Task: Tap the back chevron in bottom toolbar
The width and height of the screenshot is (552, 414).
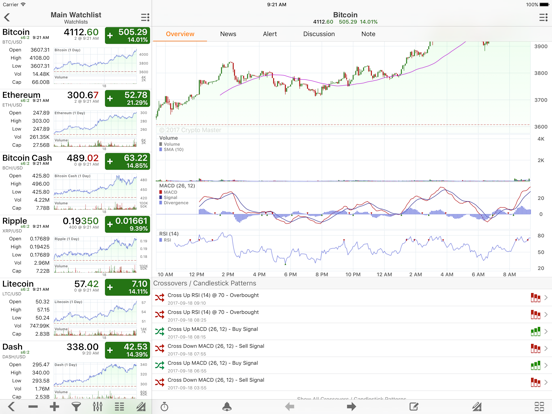Action: (11, 407)
